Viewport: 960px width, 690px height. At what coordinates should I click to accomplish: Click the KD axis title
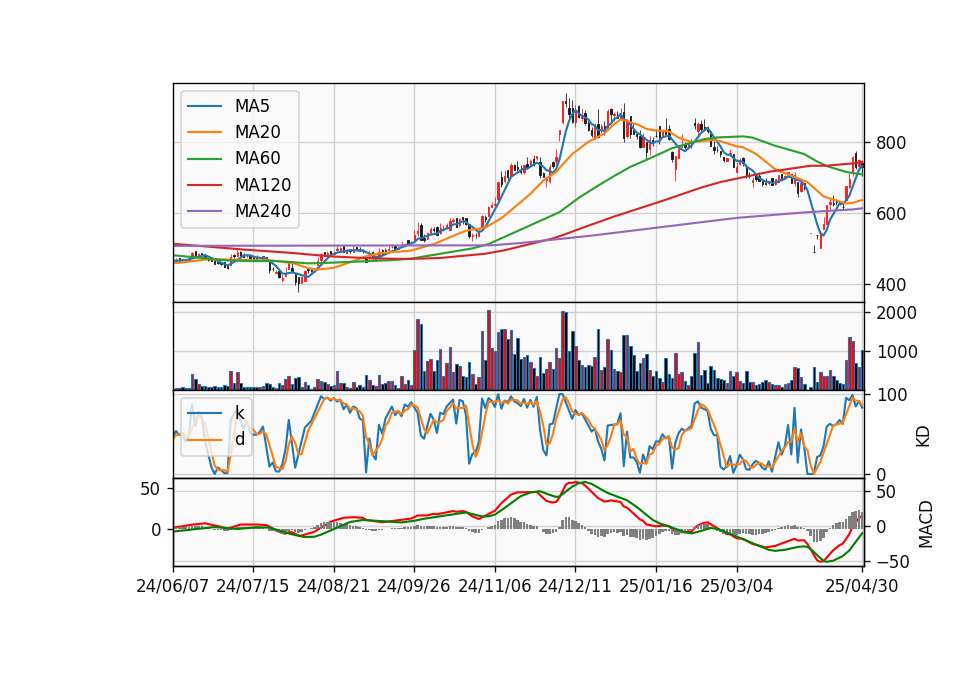[923, 436]
